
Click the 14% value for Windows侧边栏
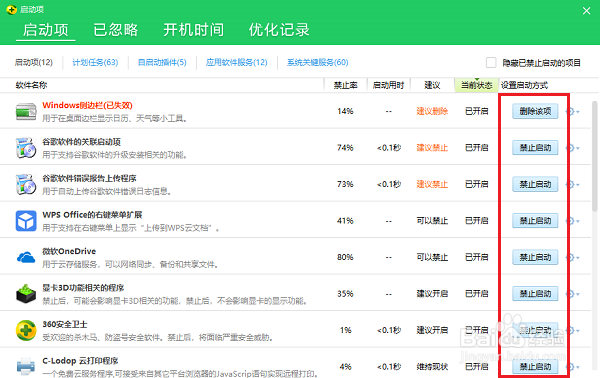345,111
